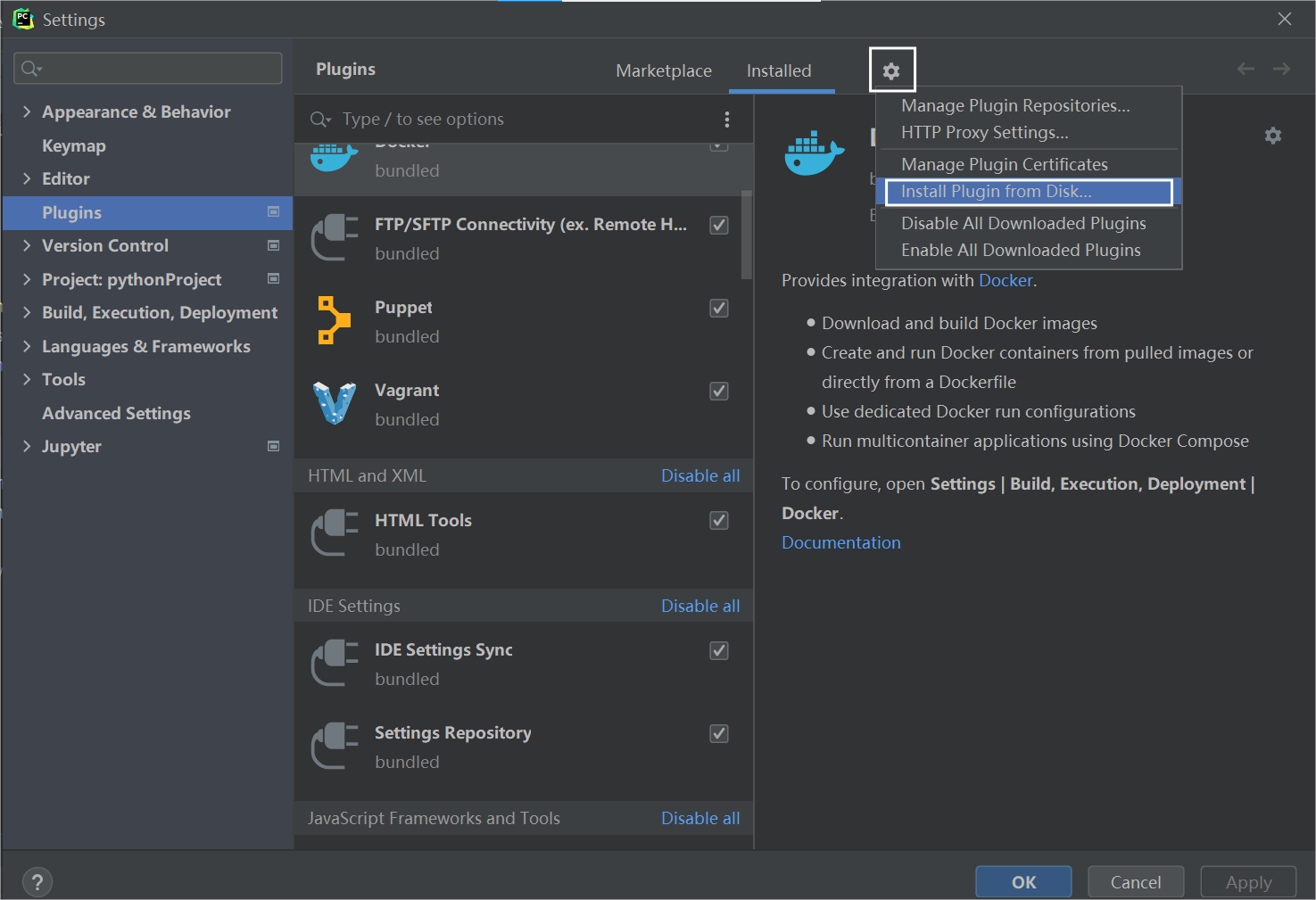Screen dimensions: 1316x900
Task: Click the FTP/SFTP Connectivity plugin icon
Action: [x=334, y=237]
